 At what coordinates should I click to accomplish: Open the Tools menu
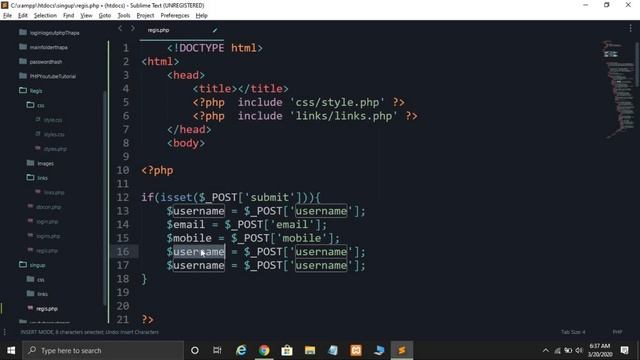pyautogui.click(x=124, y=16)
